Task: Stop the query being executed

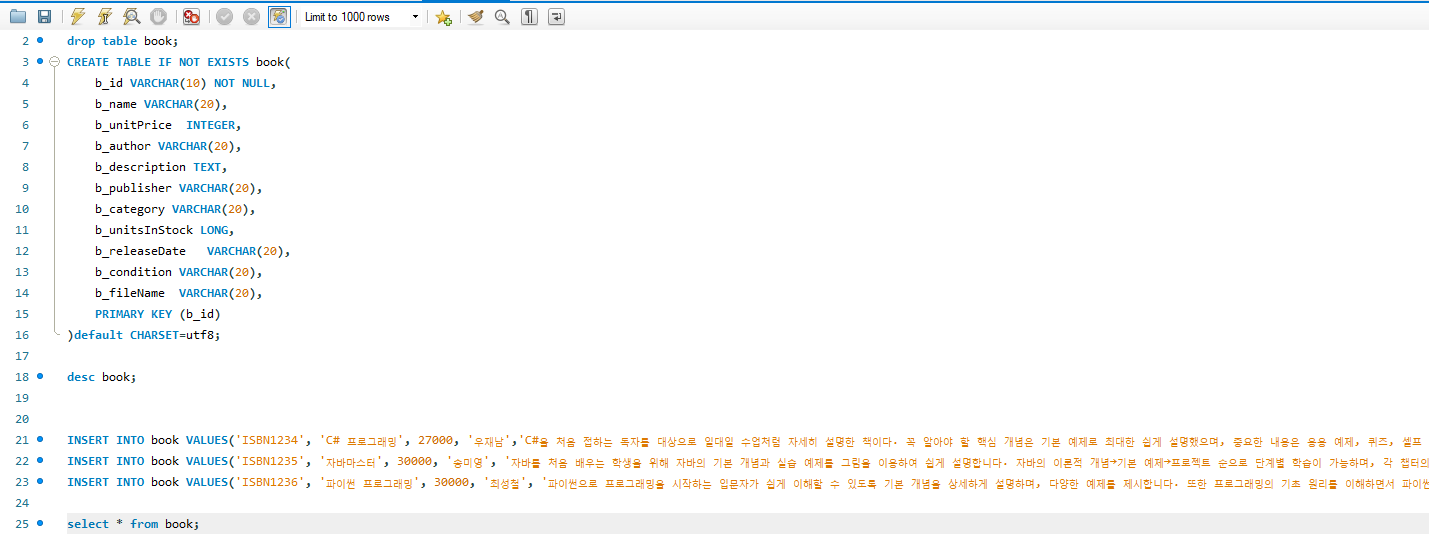Action: [158, 17]
